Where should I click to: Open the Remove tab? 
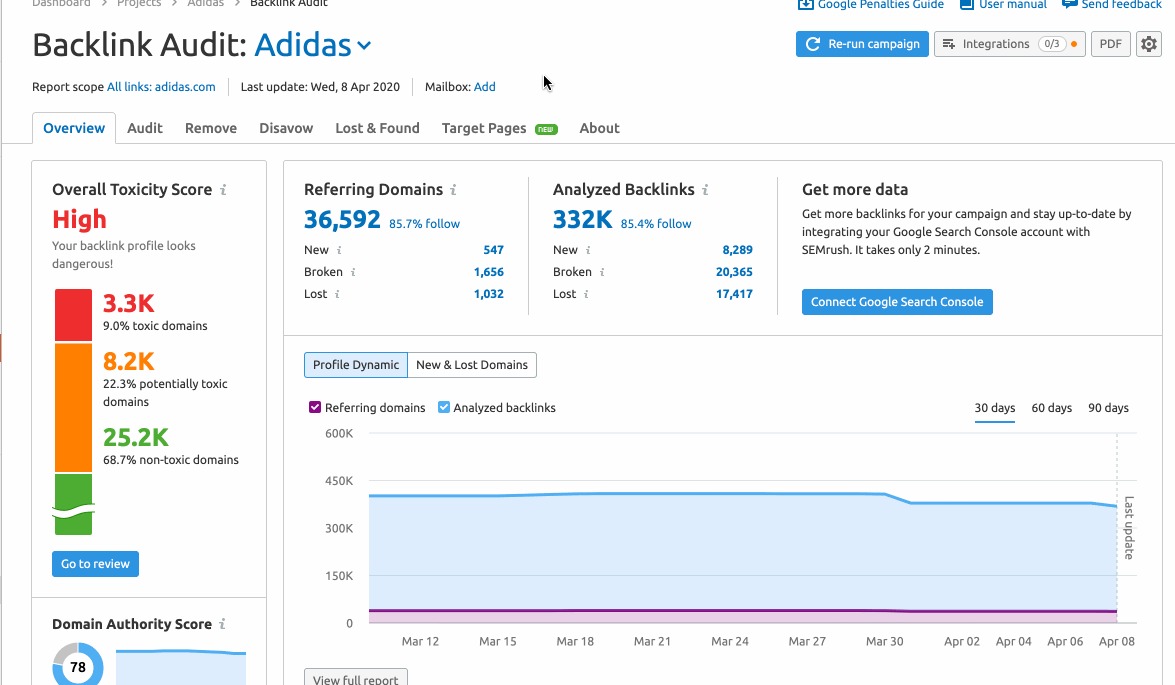(211, 128)
